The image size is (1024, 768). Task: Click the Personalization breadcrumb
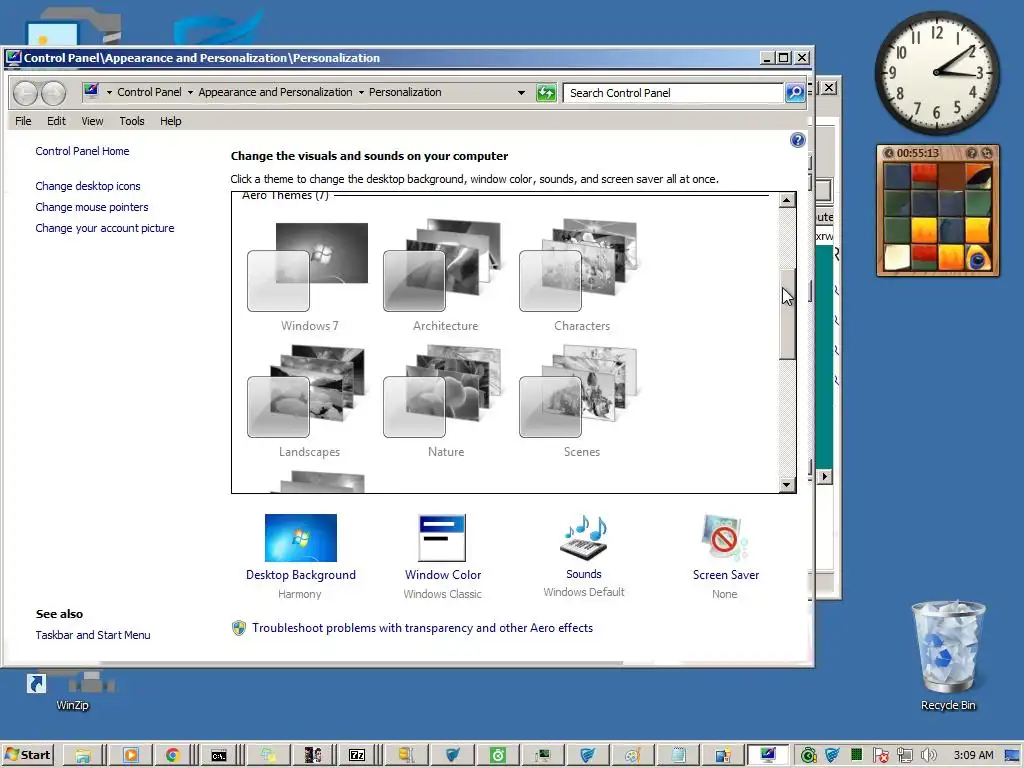tap(405, 92)
